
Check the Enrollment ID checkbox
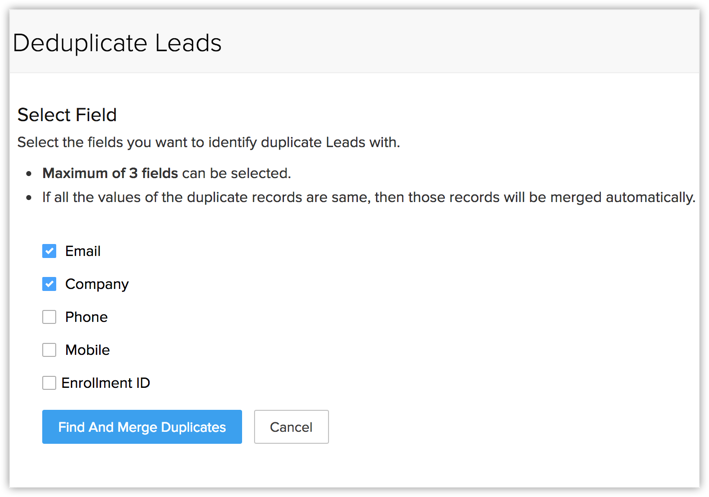click(49, 383)
